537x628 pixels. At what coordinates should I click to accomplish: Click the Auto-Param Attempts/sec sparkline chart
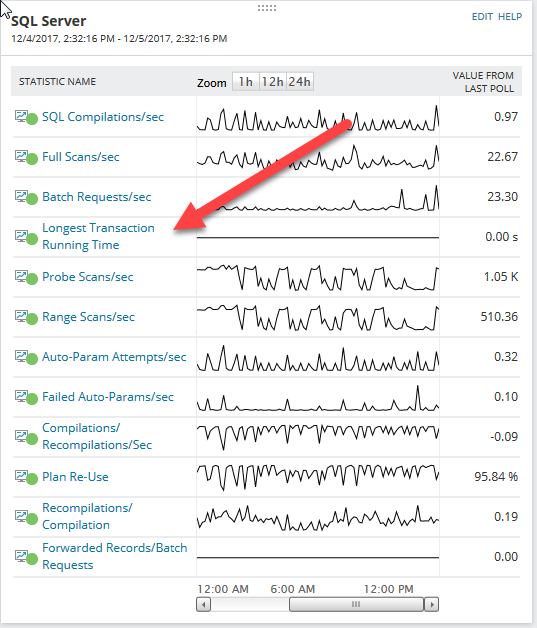[318, 358]
